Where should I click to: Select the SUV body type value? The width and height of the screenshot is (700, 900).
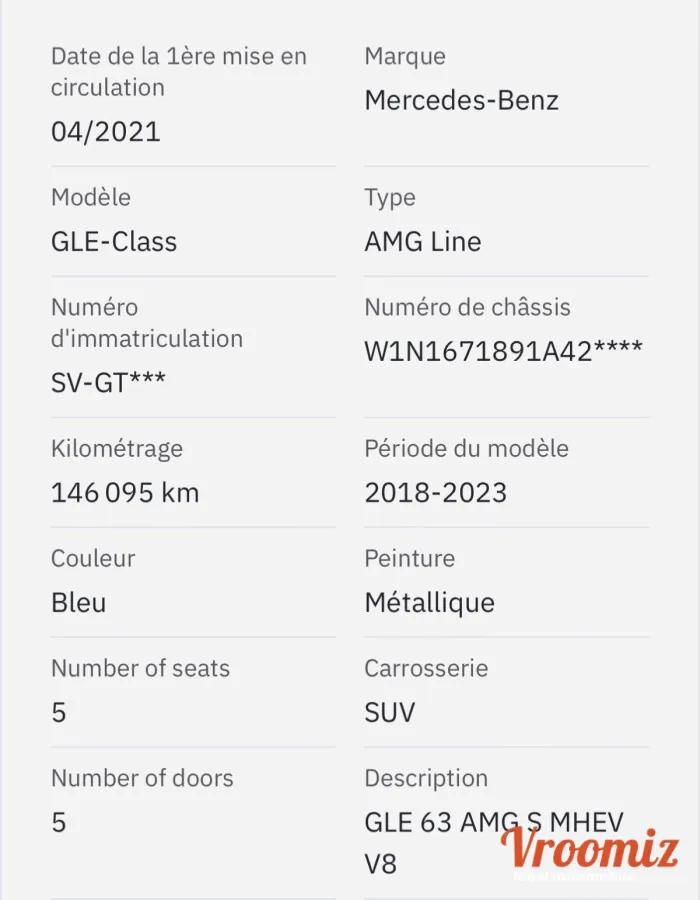389,713
